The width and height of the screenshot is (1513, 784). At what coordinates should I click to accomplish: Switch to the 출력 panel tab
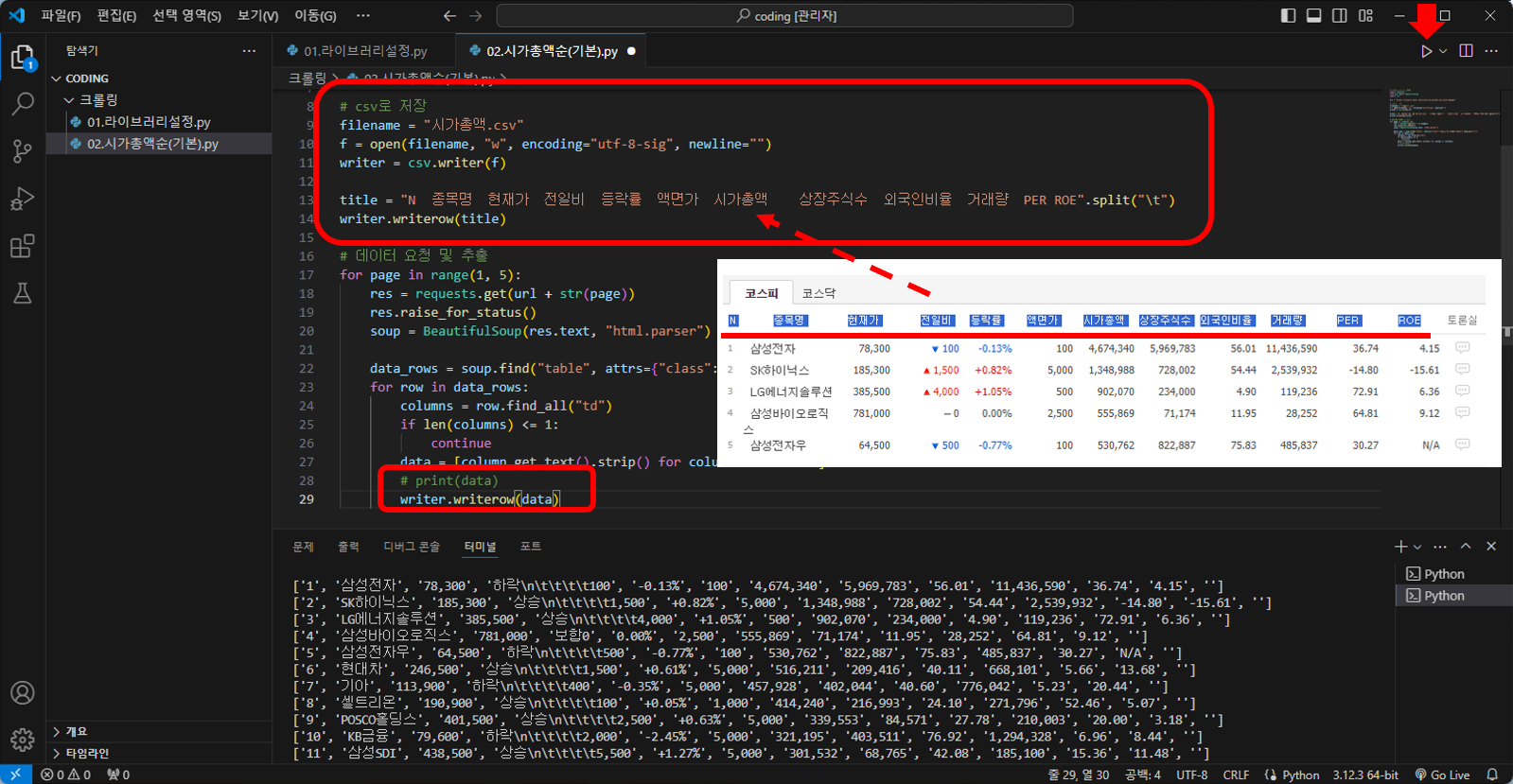click(348, 547)
